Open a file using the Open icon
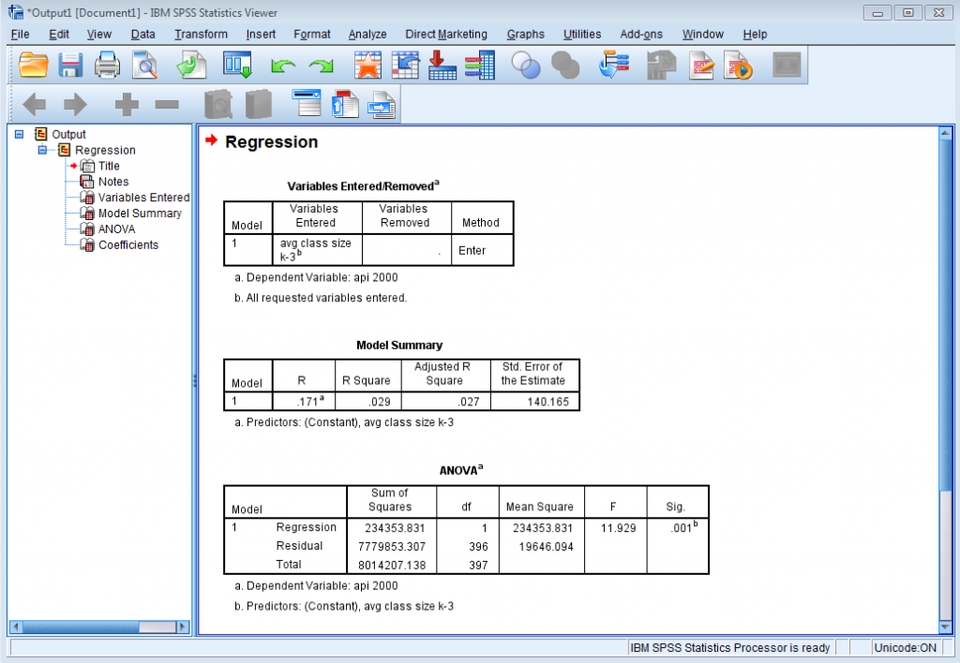960x663 pixels. (x=33, y=64)
